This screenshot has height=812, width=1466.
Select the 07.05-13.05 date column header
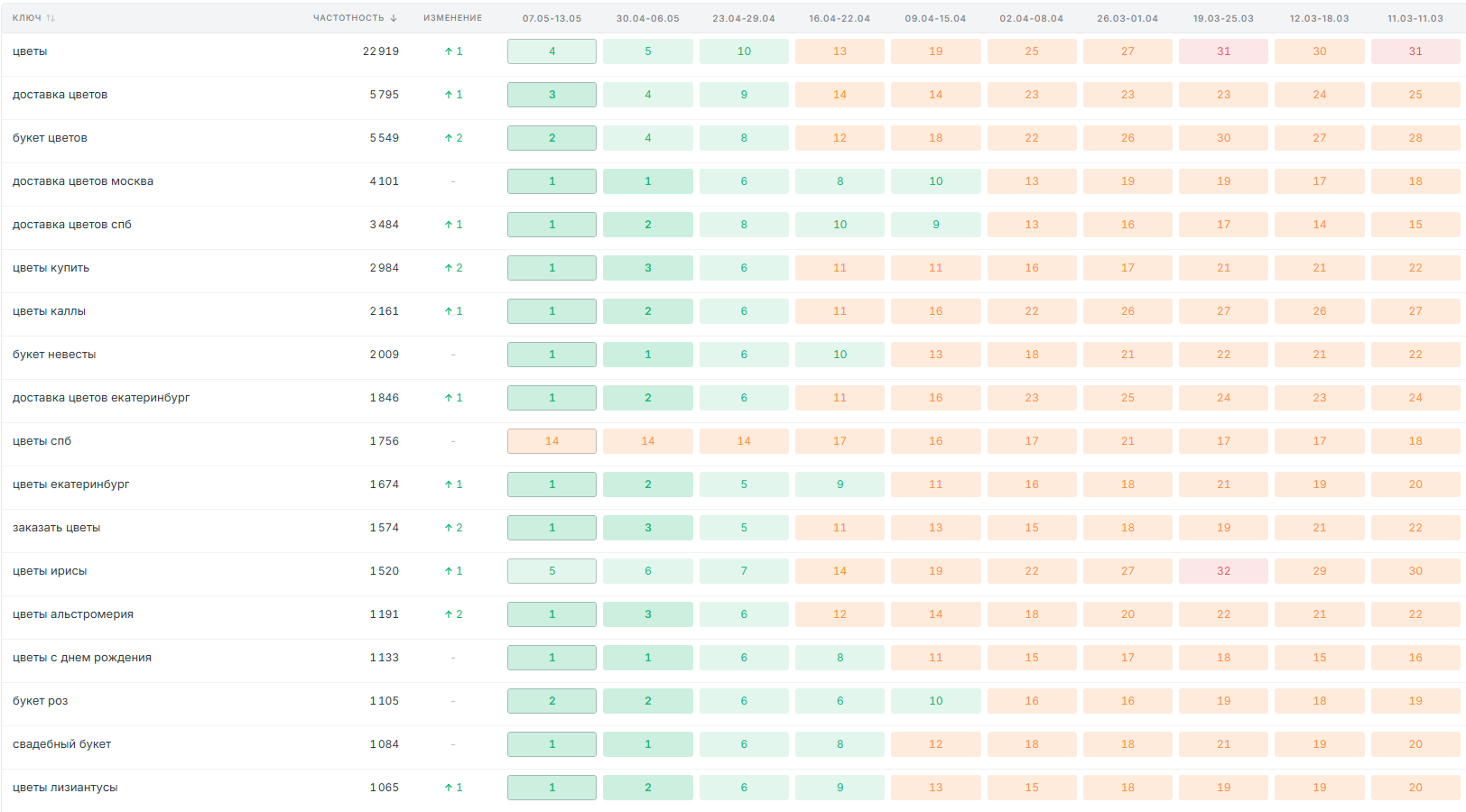click(552, 18)
